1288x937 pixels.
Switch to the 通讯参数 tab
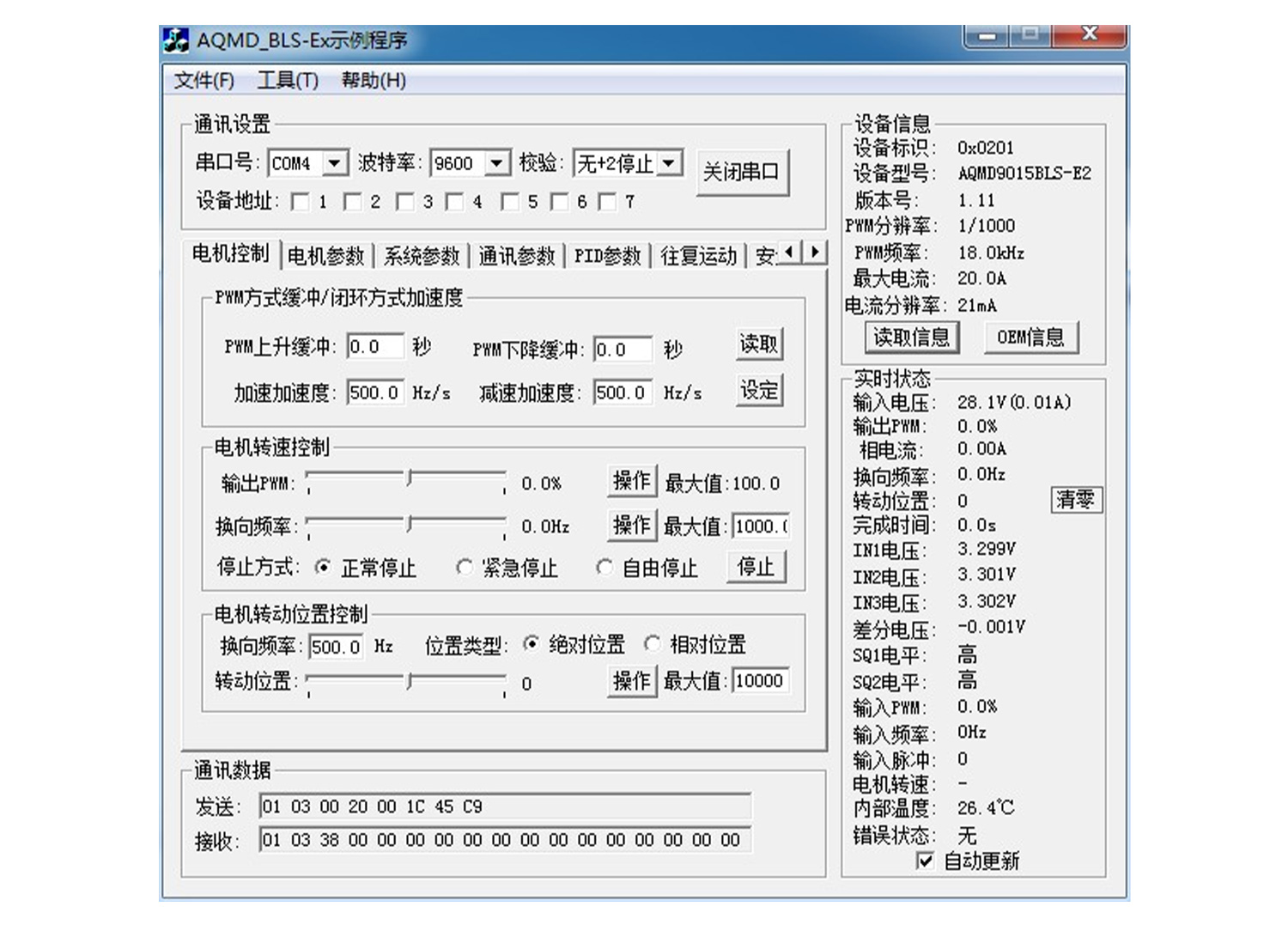[517, 256]
